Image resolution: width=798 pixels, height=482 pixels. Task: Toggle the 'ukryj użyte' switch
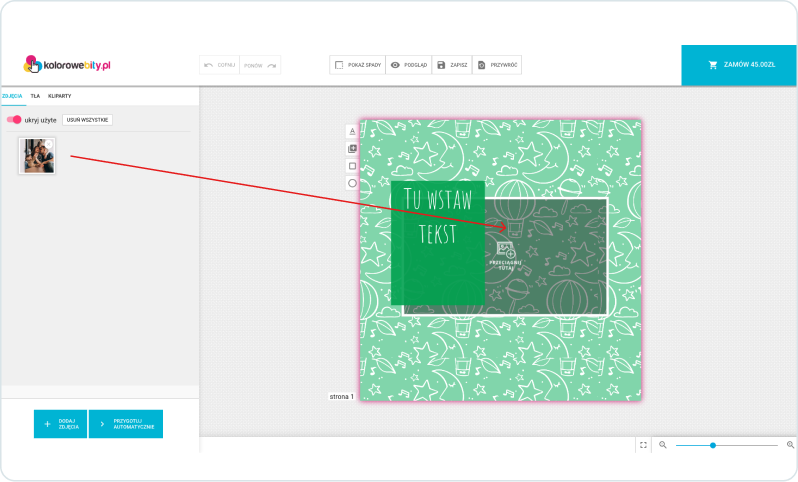14,120
